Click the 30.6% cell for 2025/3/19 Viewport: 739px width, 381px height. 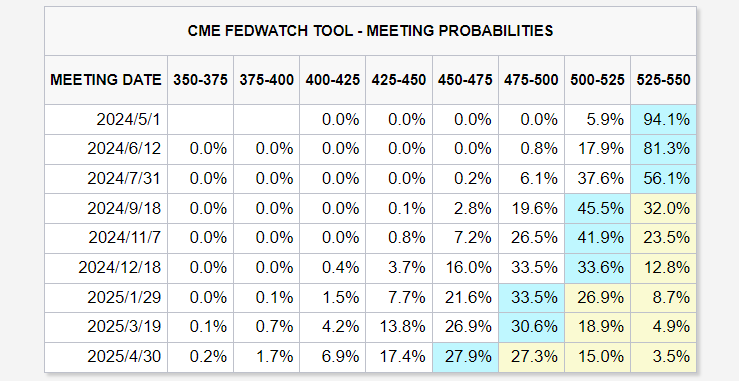tap(531, 327)
